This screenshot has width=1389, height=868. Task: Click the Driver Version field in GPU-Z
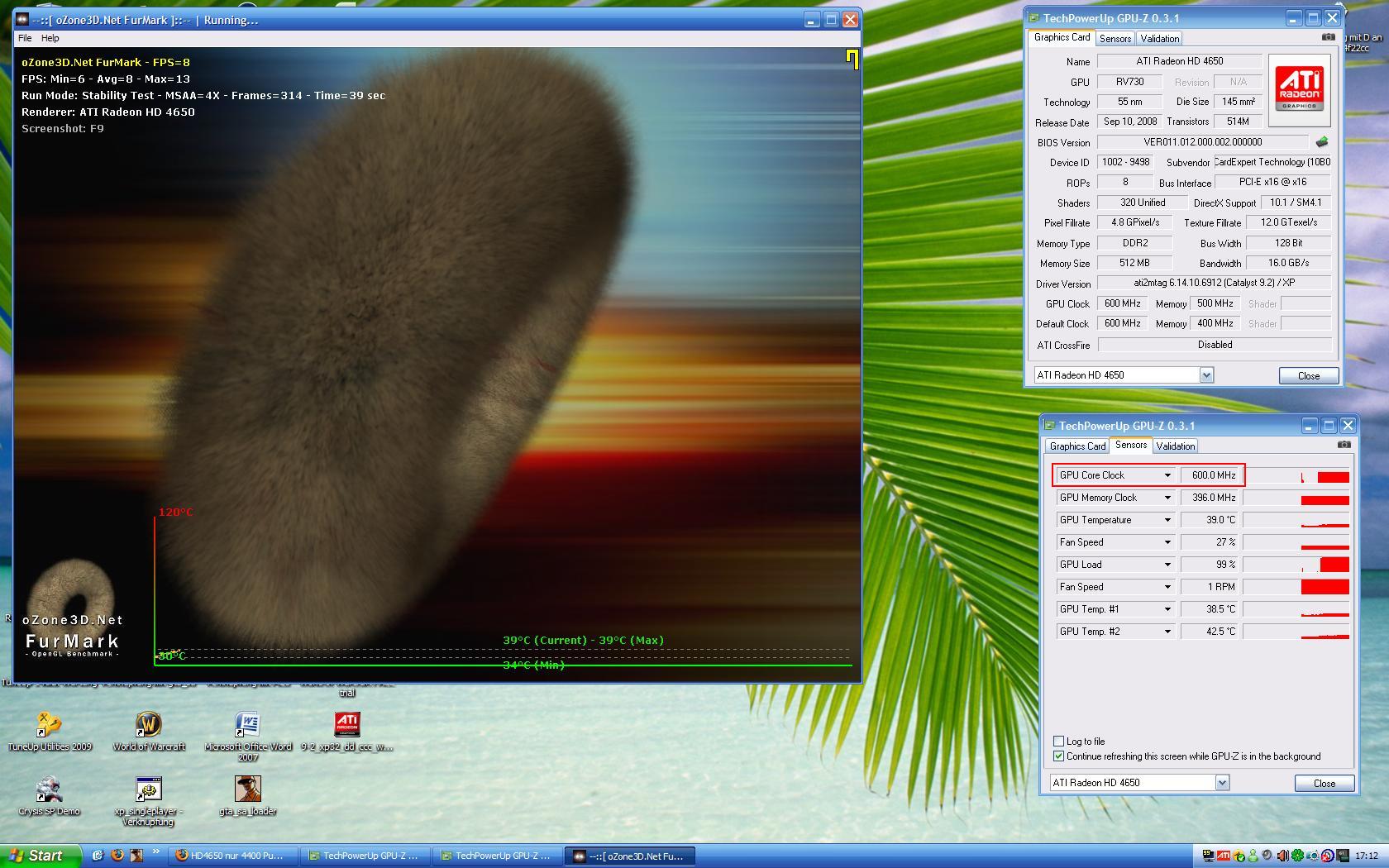(x=1215, y=283)
